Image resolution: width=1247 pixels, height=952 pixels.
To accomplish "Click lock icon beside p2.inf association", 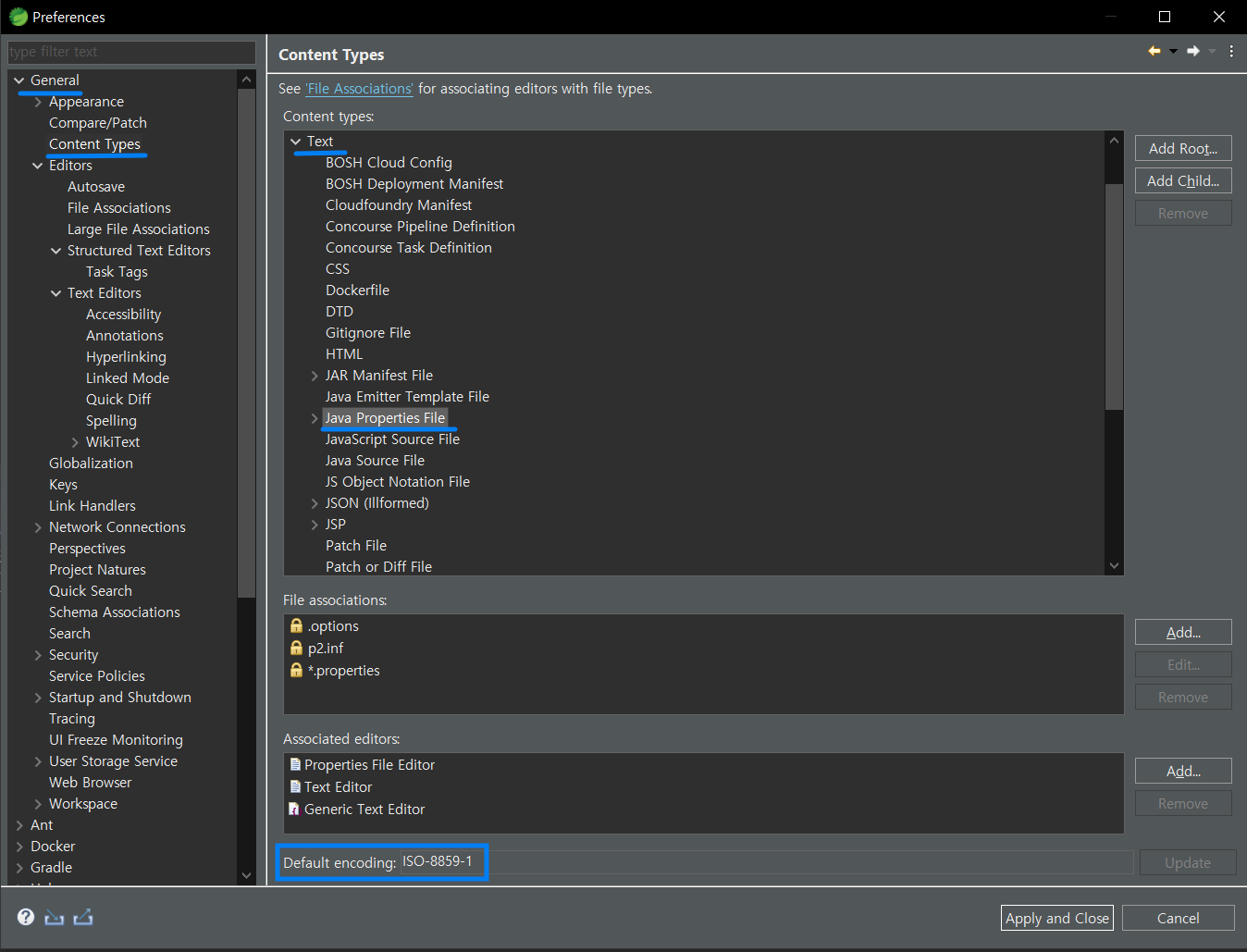I will click(x=296, y=649).
